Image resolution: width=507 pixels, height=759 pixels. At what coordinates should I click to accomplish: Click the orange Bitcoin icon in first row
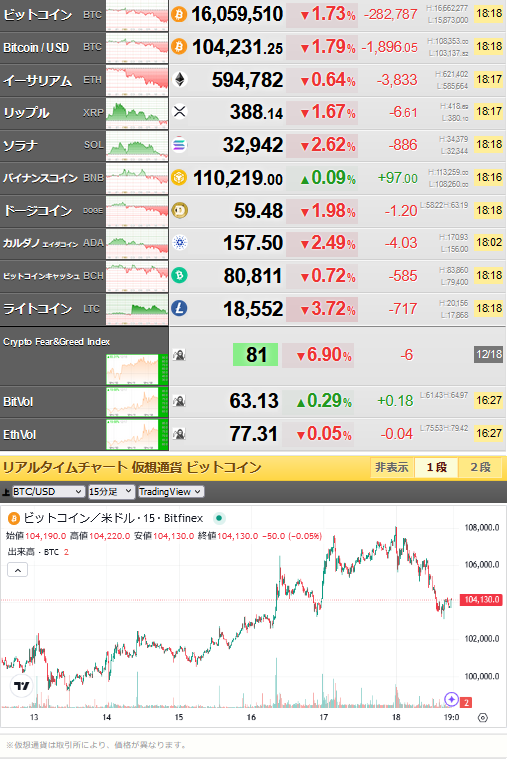(x=179, y=15)
